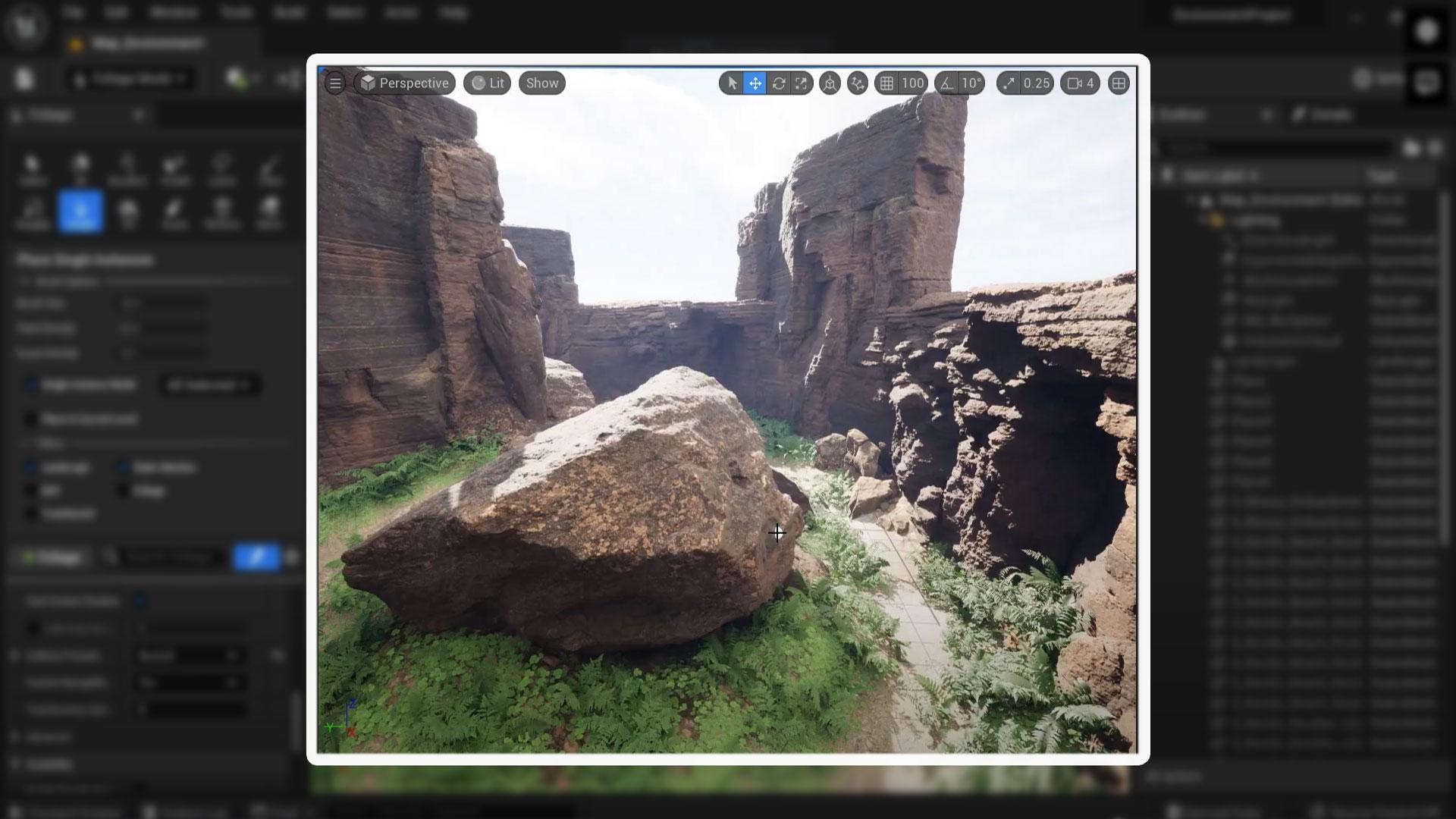Image resolution: width=1456 pixels, height=819 pixels.
Task: Adjust camera speed setting 4
Action: 1081,83
